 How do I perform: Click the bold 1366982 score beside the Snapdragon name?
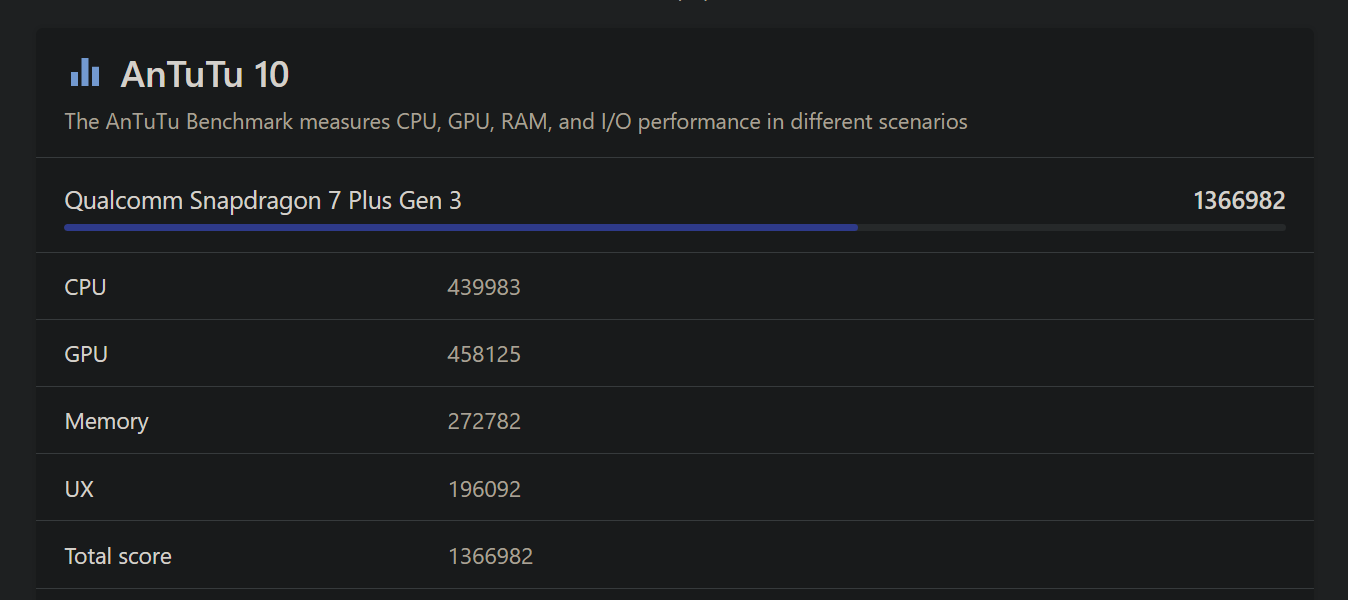[x=1239, y=201]
